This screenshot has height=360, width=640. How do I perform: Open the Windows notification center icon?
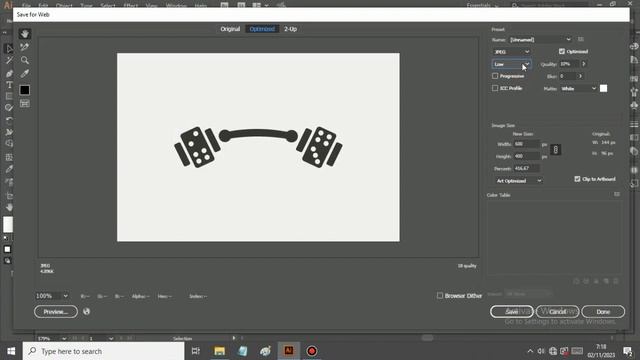(628, 351)
